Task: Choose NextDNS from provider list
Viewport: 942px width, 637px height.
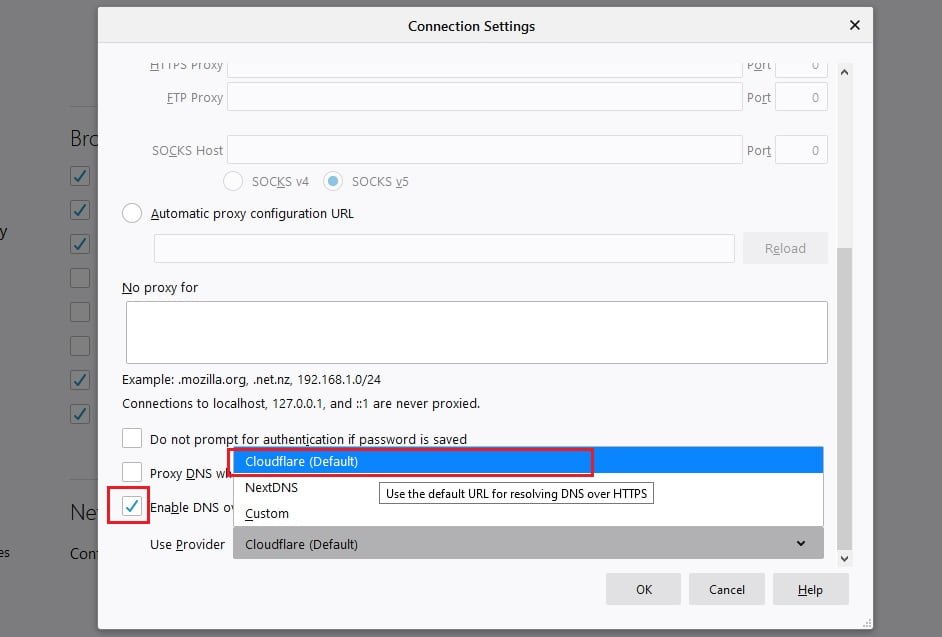Action: 272,487
